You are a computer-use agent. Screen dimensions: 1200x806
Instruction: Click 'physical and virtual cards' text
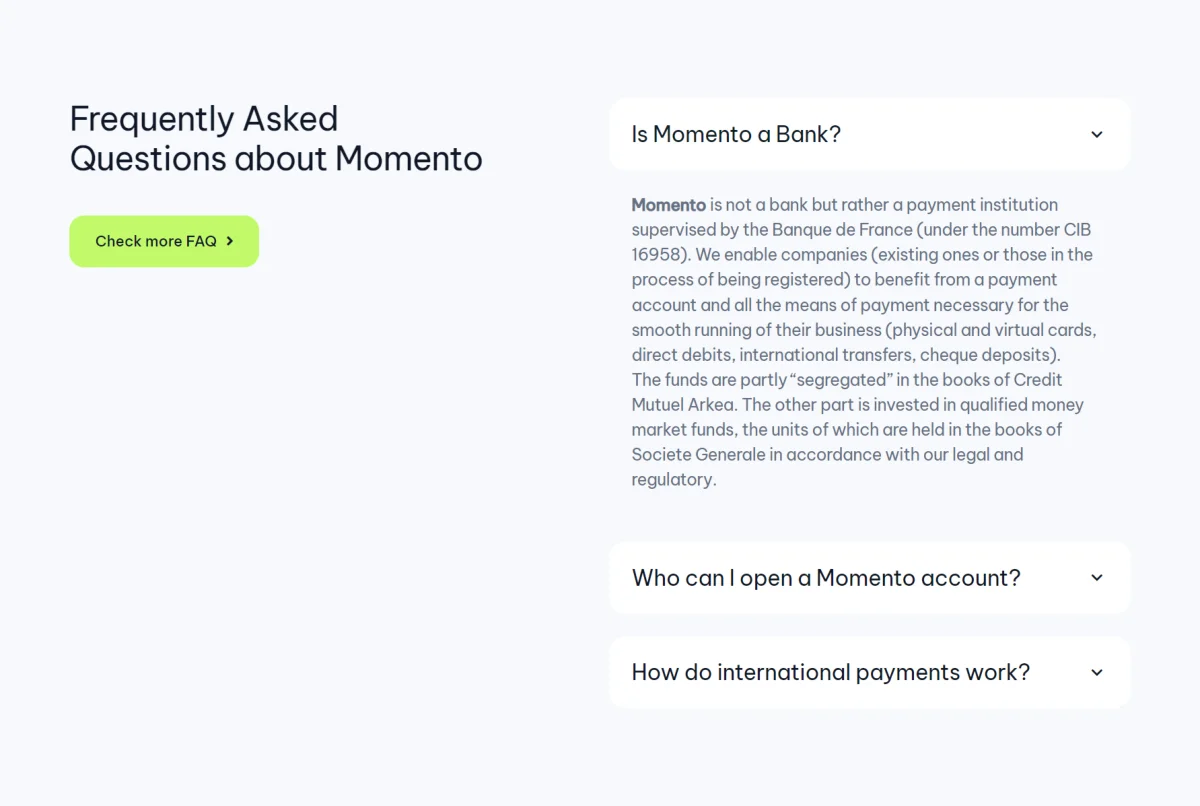tap(994, 330)
